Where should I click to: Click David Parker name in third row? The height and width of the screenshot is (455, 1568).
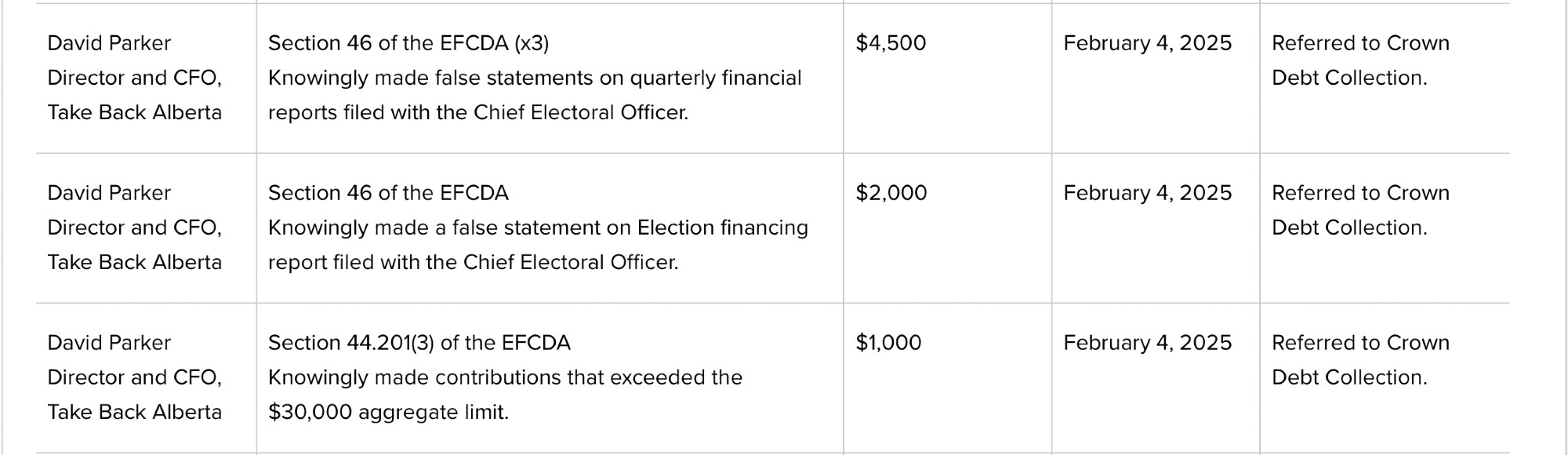[x=109, y=343]
